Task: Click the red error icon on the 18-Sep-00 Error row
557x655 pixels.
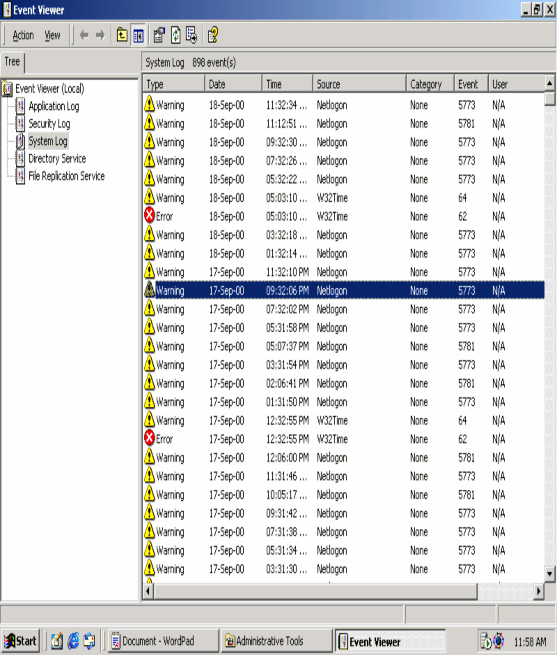Action: [149, 216]
